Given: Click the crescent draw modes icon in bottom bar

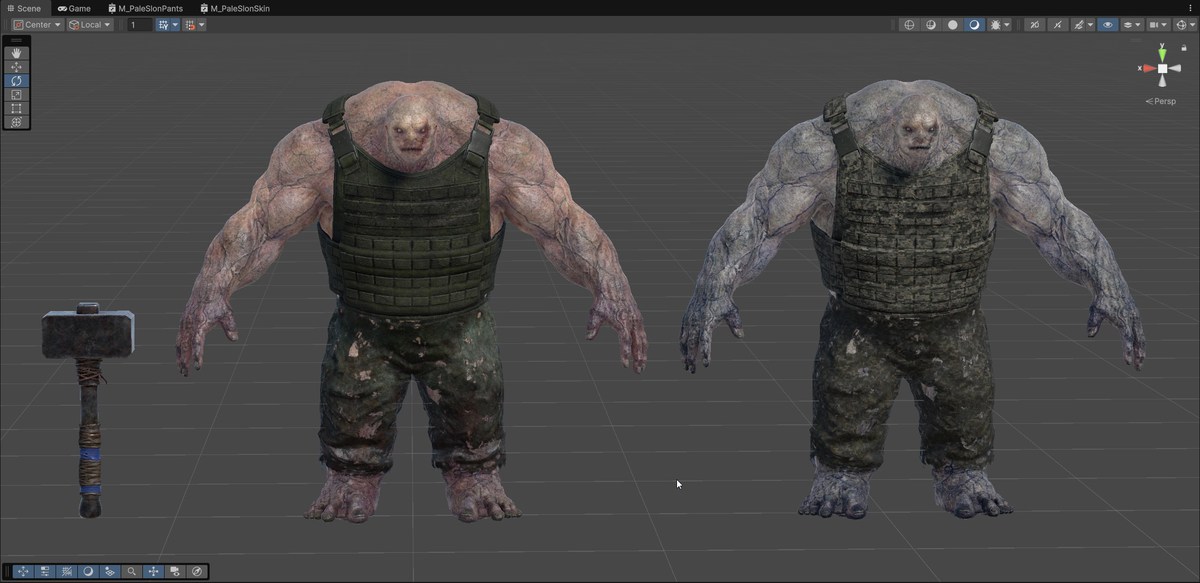Looking at the screenshot, I should coord(88,572).
